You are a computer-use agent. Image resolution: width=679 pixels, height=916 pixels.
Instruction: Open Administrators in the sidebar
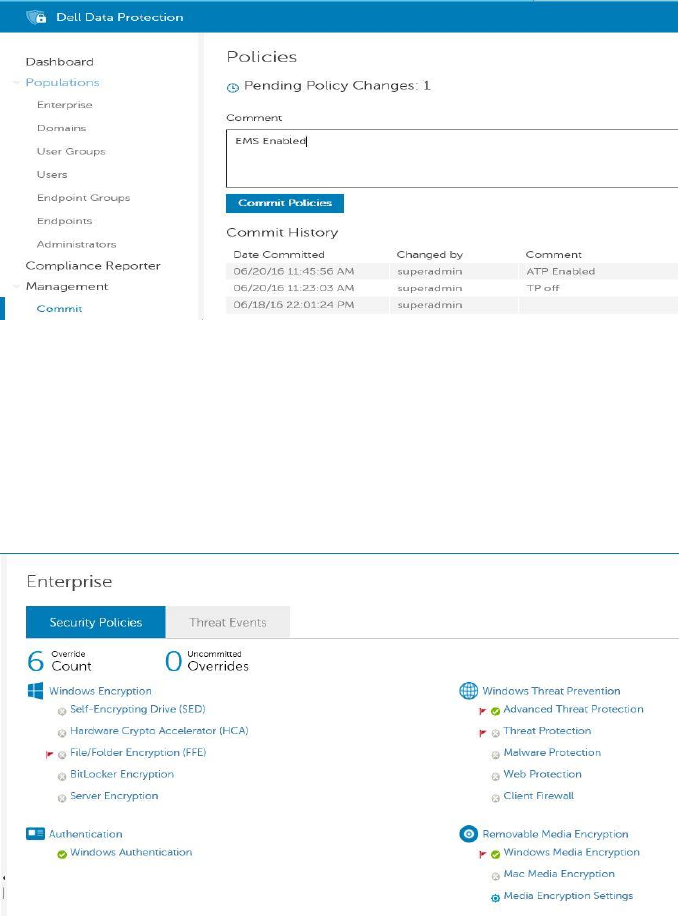pyautogui.click(x=77, y=244)
